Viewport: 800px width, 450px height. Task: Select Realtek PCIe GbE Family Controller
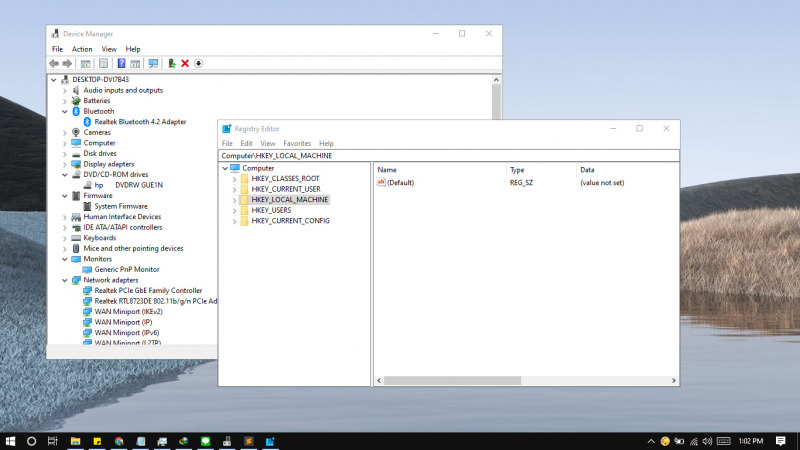click(148, 290)
